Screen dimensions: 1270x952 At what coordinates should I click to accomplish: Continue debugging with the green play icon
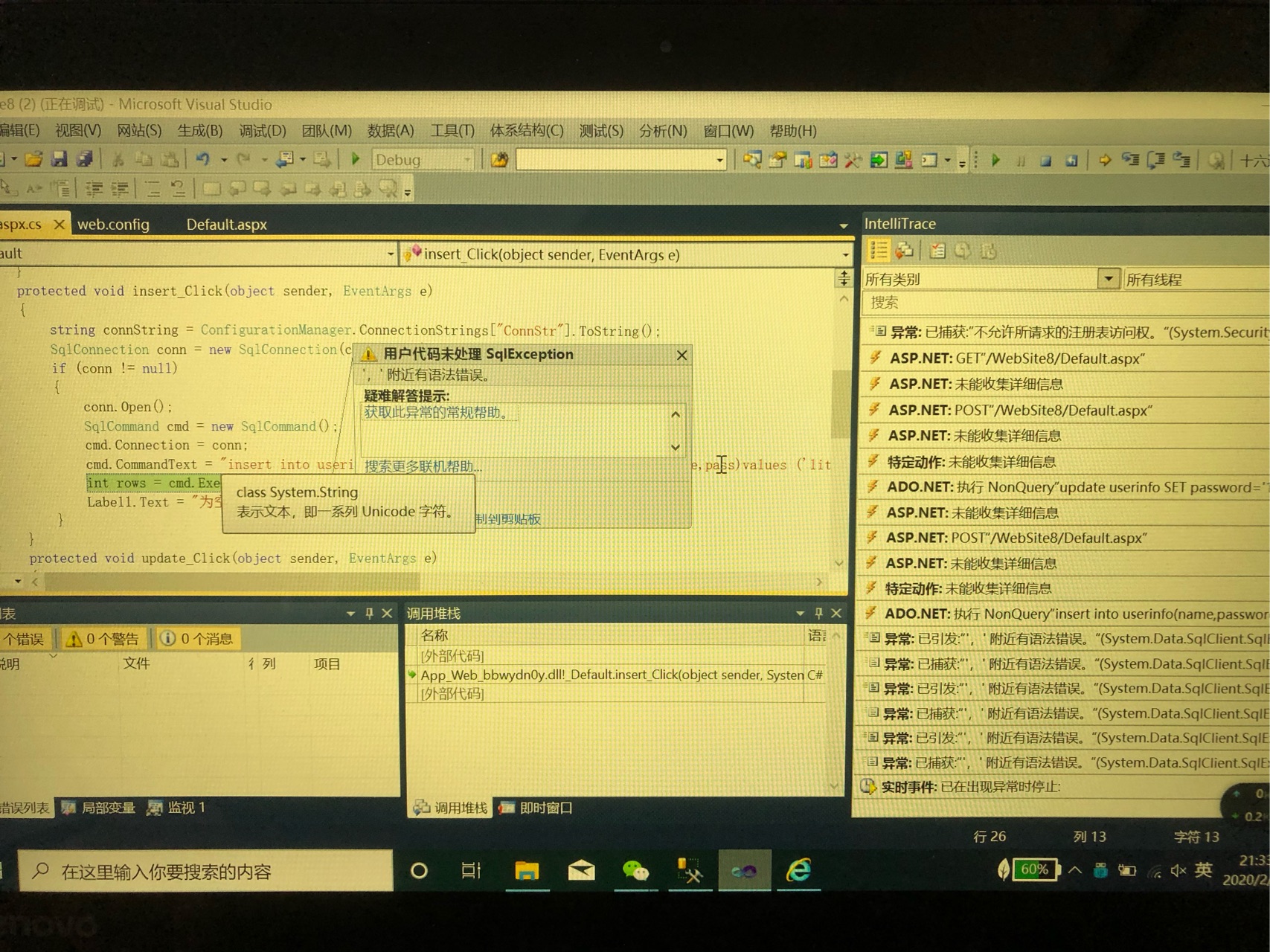(995, 160)
